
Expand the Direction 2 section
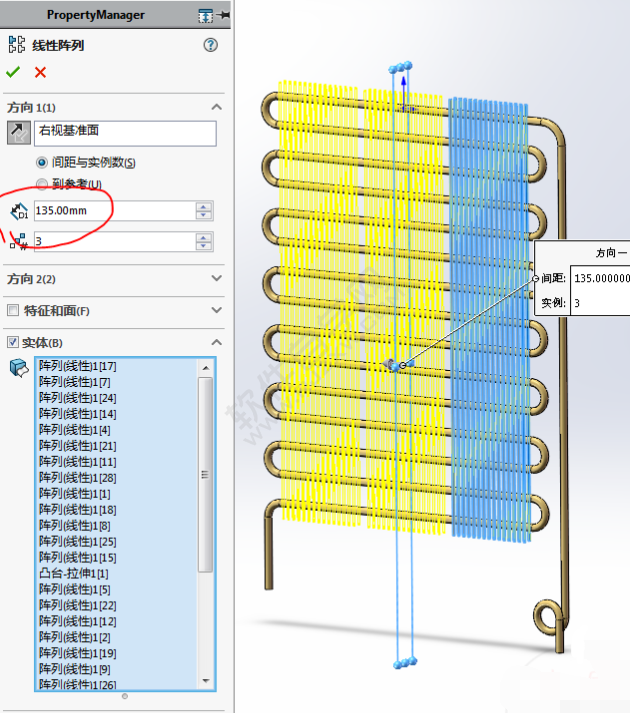(x=217, y=278)
